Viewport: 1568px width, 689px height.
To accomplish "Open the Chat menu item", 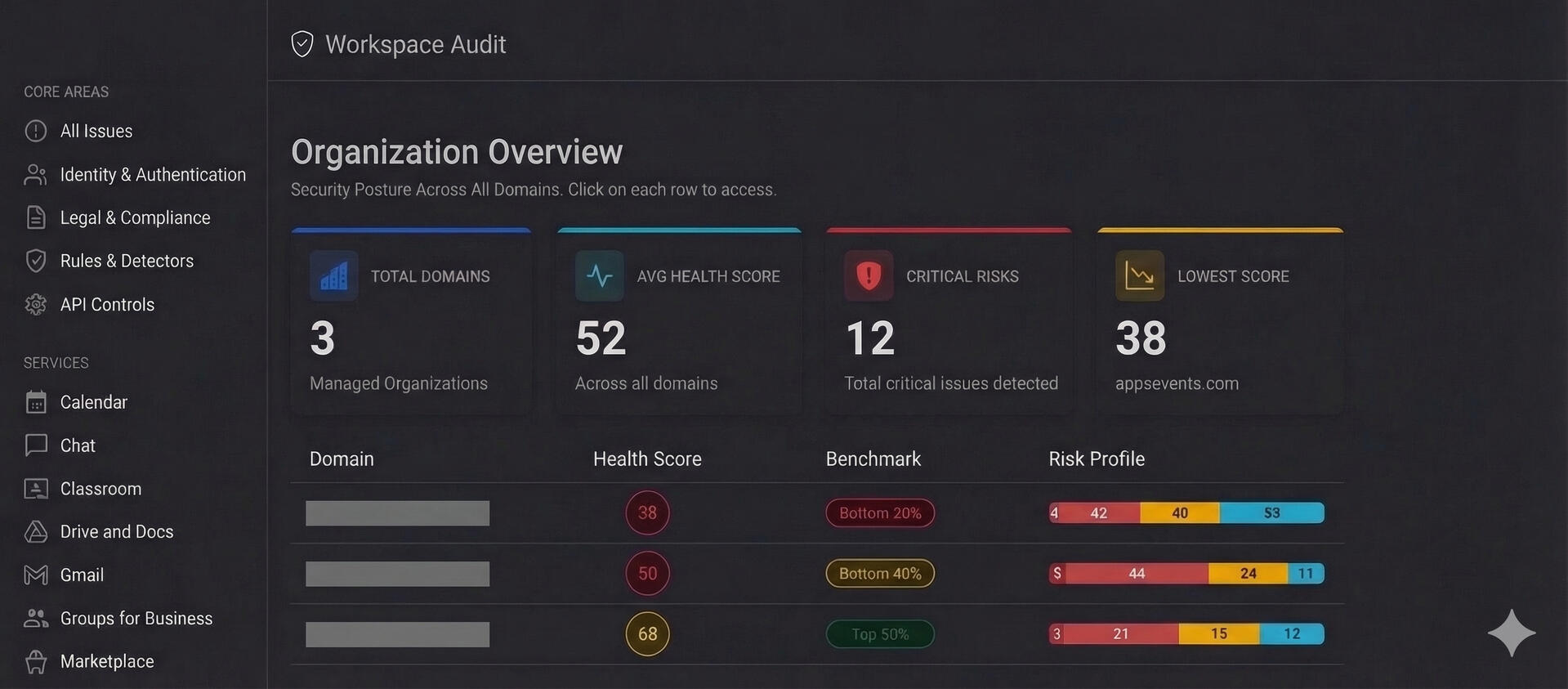I will pos(78,445).
